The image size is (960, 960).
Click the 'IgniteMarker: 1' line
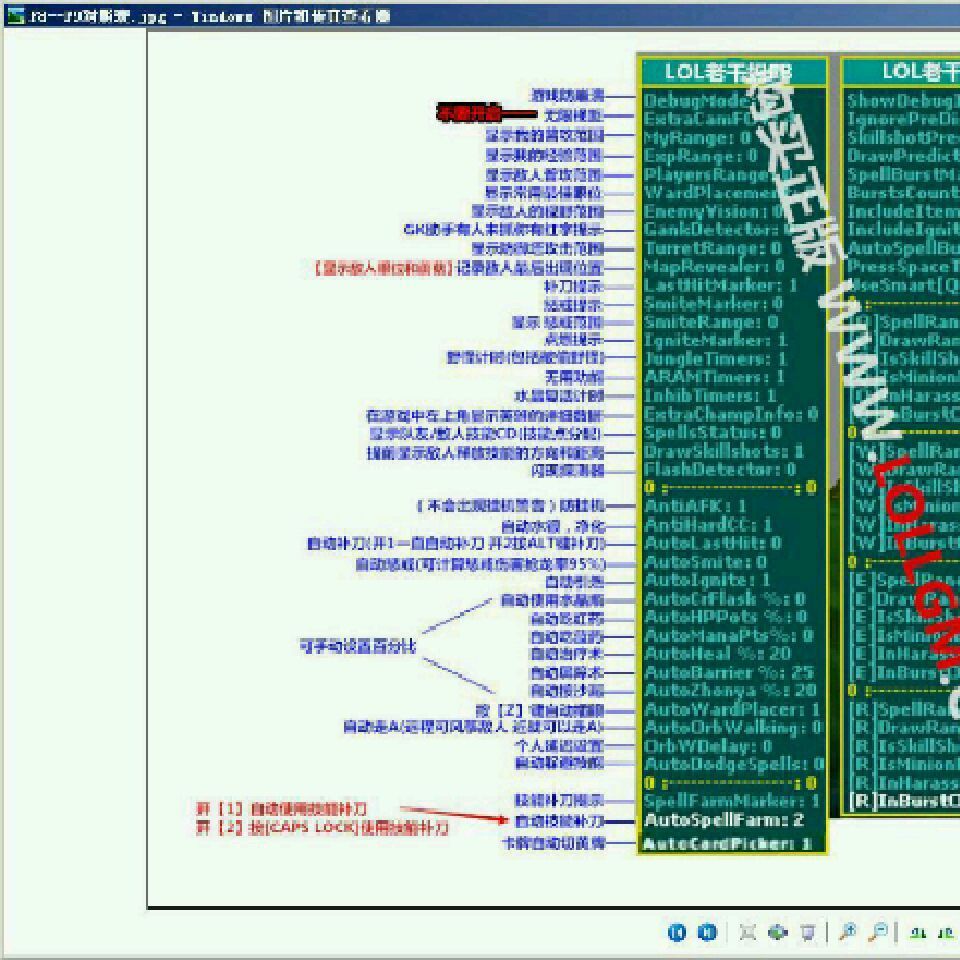click(715, 340)
